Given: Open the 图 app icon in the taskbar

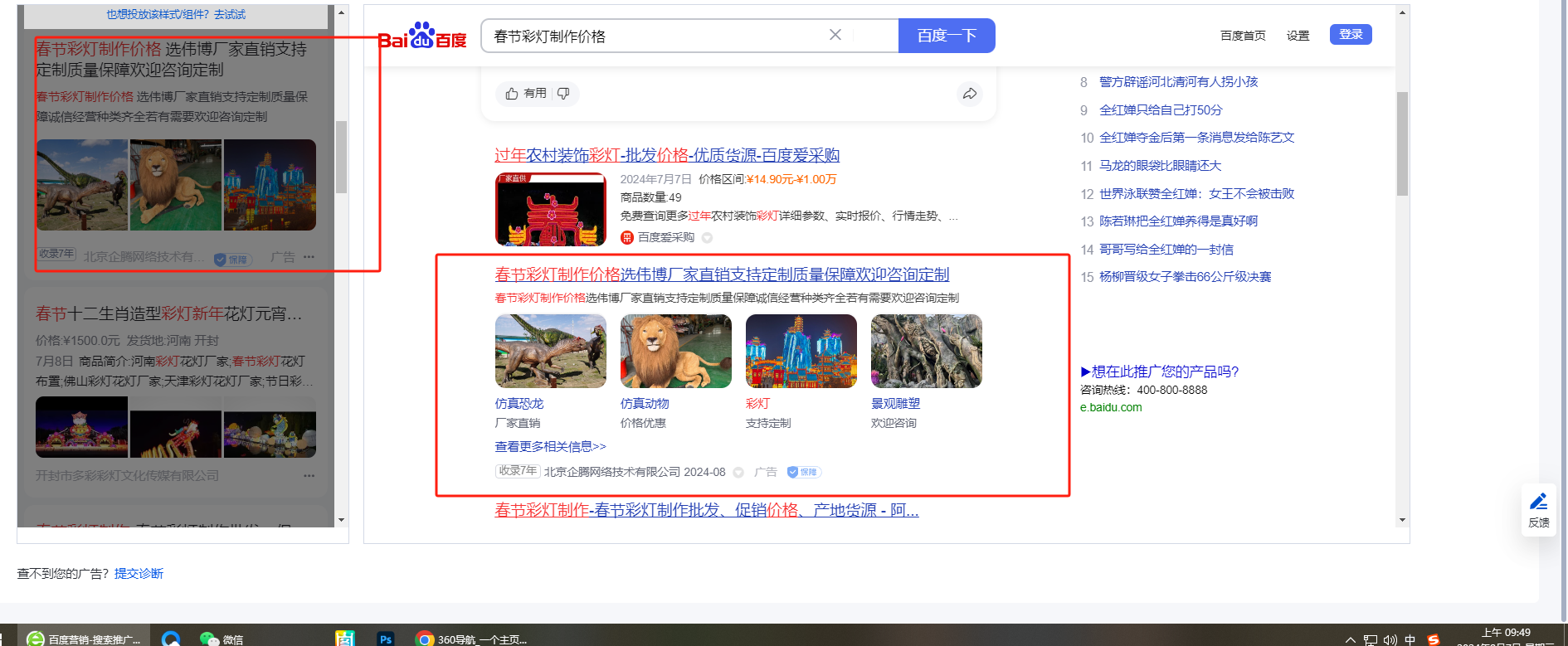Looking at the screenshot, I should (x=345, y=639).
